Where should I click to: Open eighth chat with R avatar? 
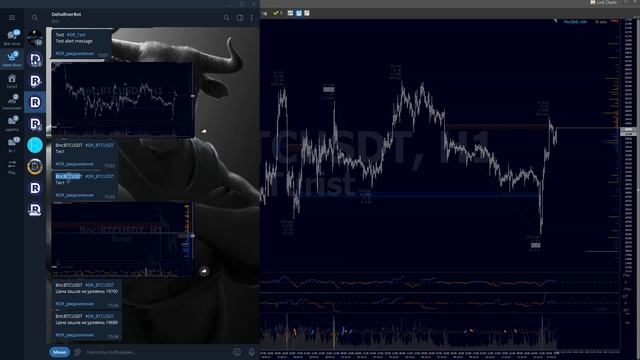point(35,188)
